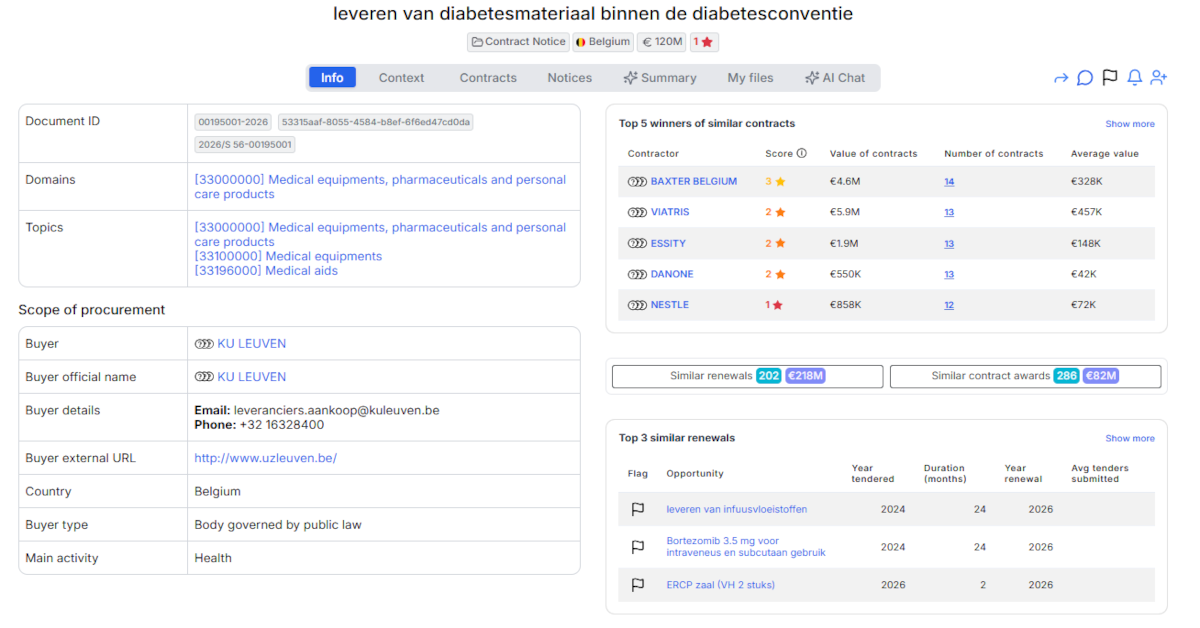Toggle the flag bookmark in the top toolbar
Viewport: 1200px width, 628px height.
click(1110, 77)
